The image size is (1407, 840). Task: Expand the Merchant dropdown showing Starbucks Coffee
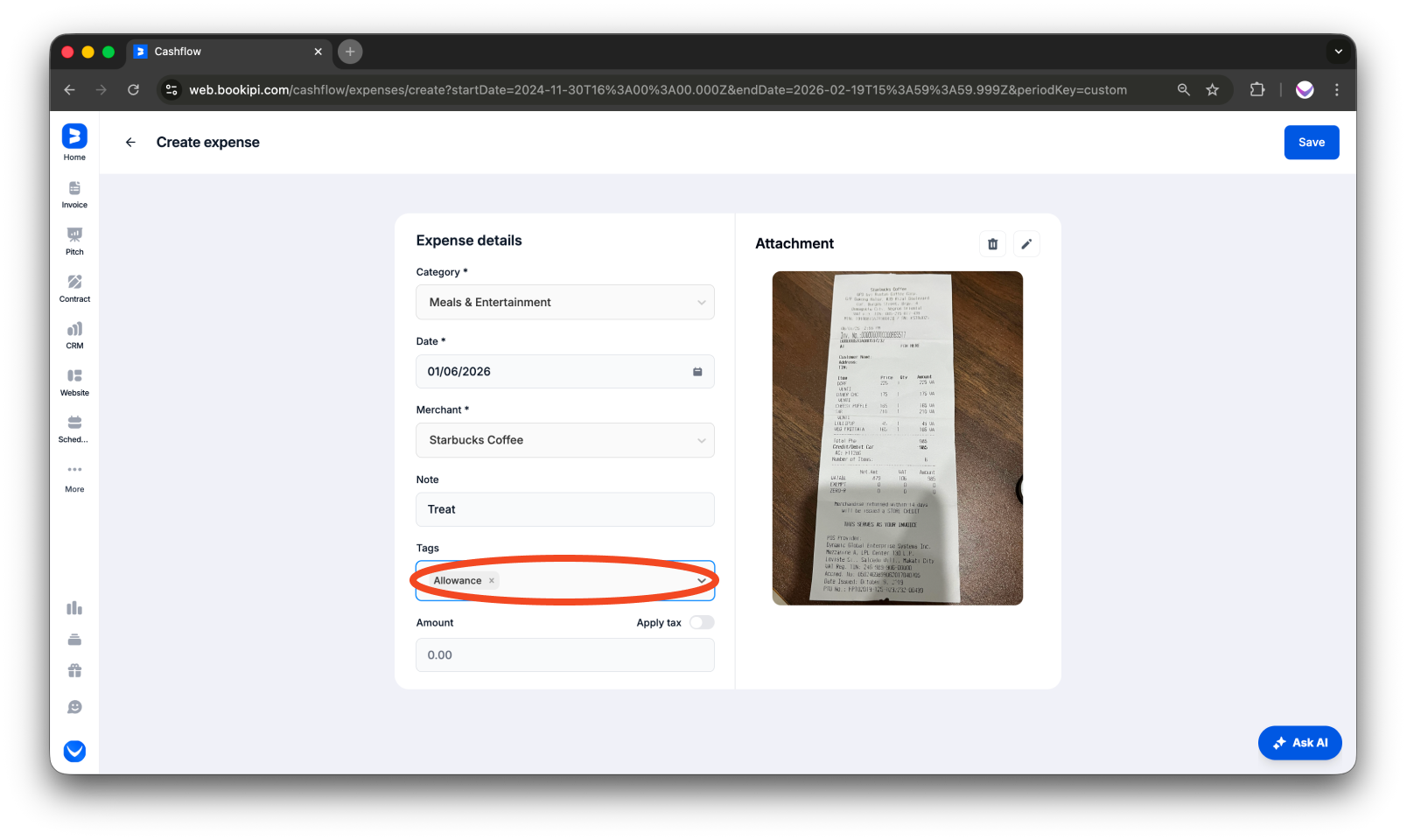565,440
